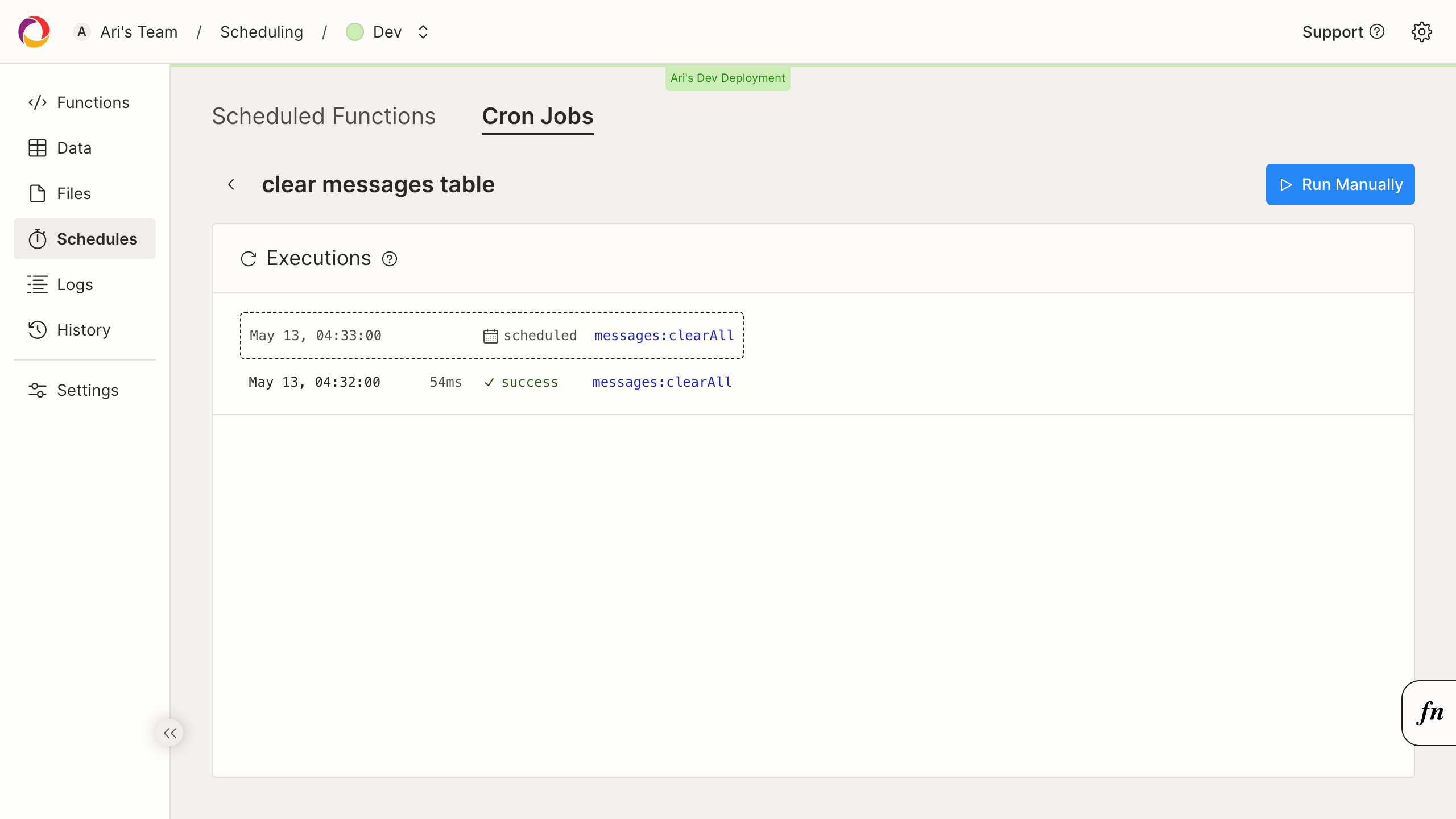Collapse the sidebar navigation panel
Viewport: 1456px width, 819px height.
pyautogui.click(x=170, y=733)
